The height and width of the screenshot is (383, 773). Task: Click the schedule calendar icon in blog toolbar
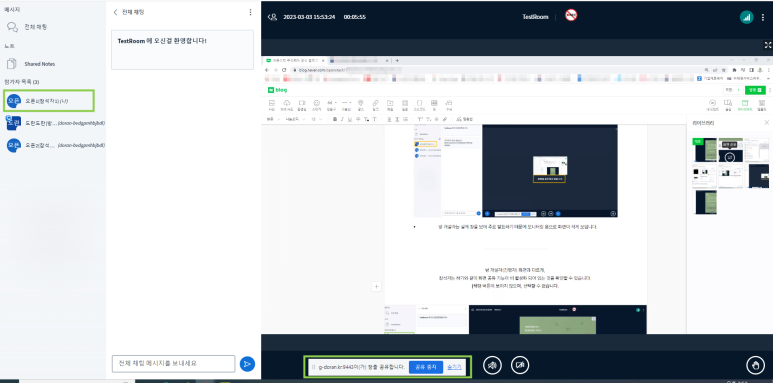(x=405, y=104)
